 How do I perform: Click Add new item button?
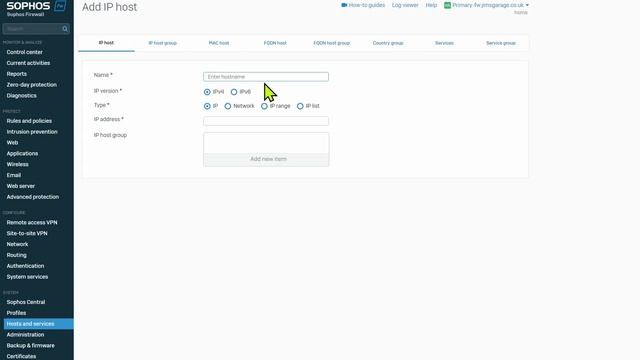tap(266, 159)
